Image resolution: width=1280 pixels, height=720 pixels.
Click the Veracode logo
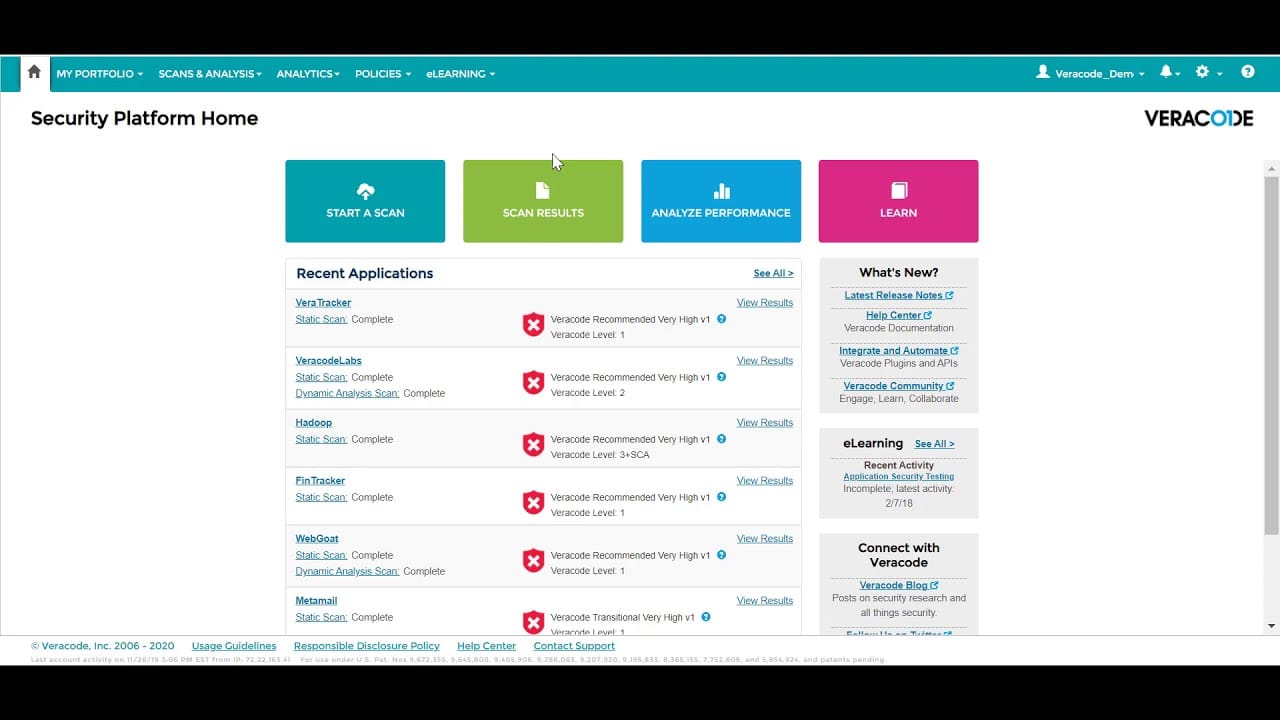1198,118
